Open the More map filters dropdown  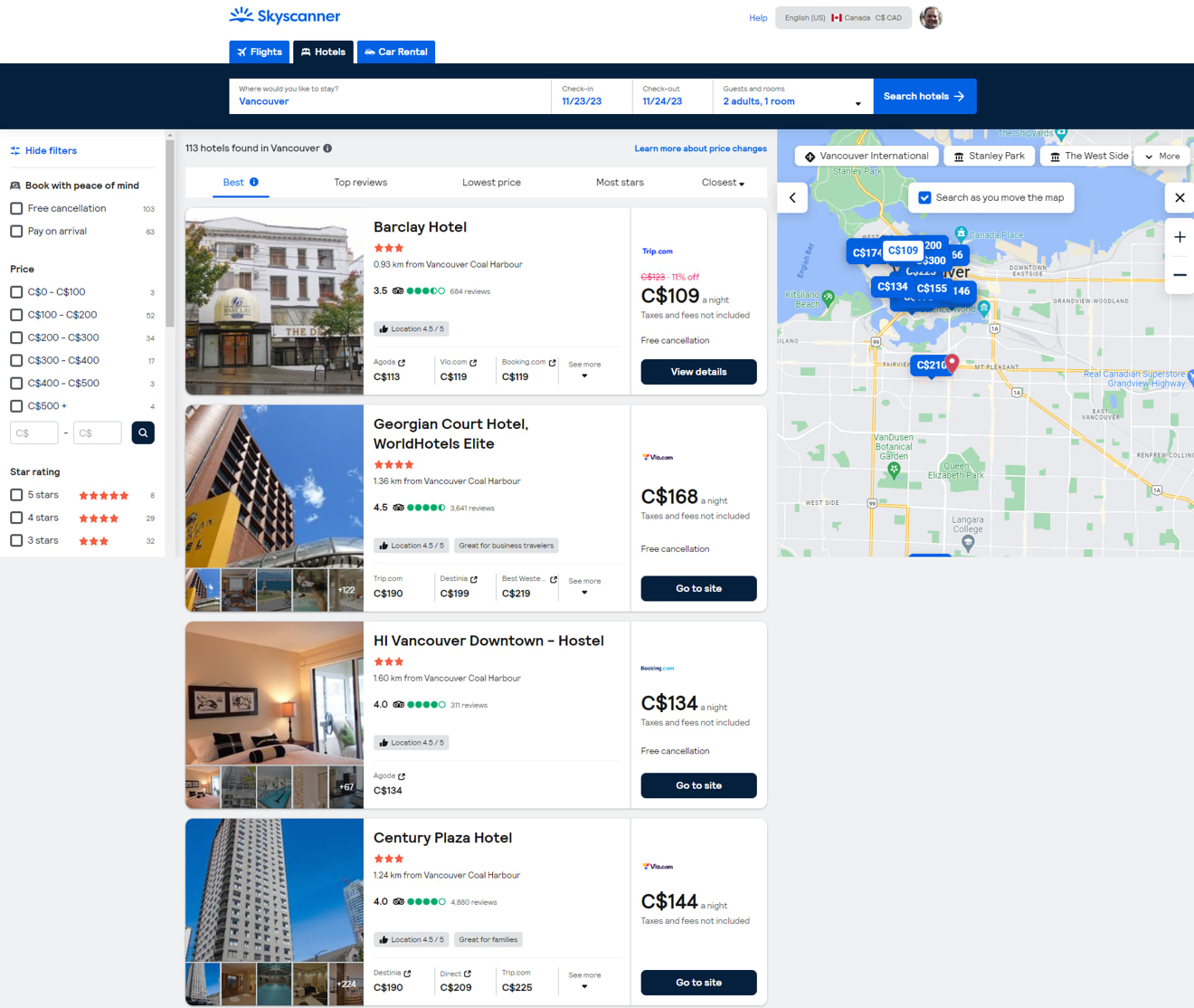click(x=1161, y=156)
